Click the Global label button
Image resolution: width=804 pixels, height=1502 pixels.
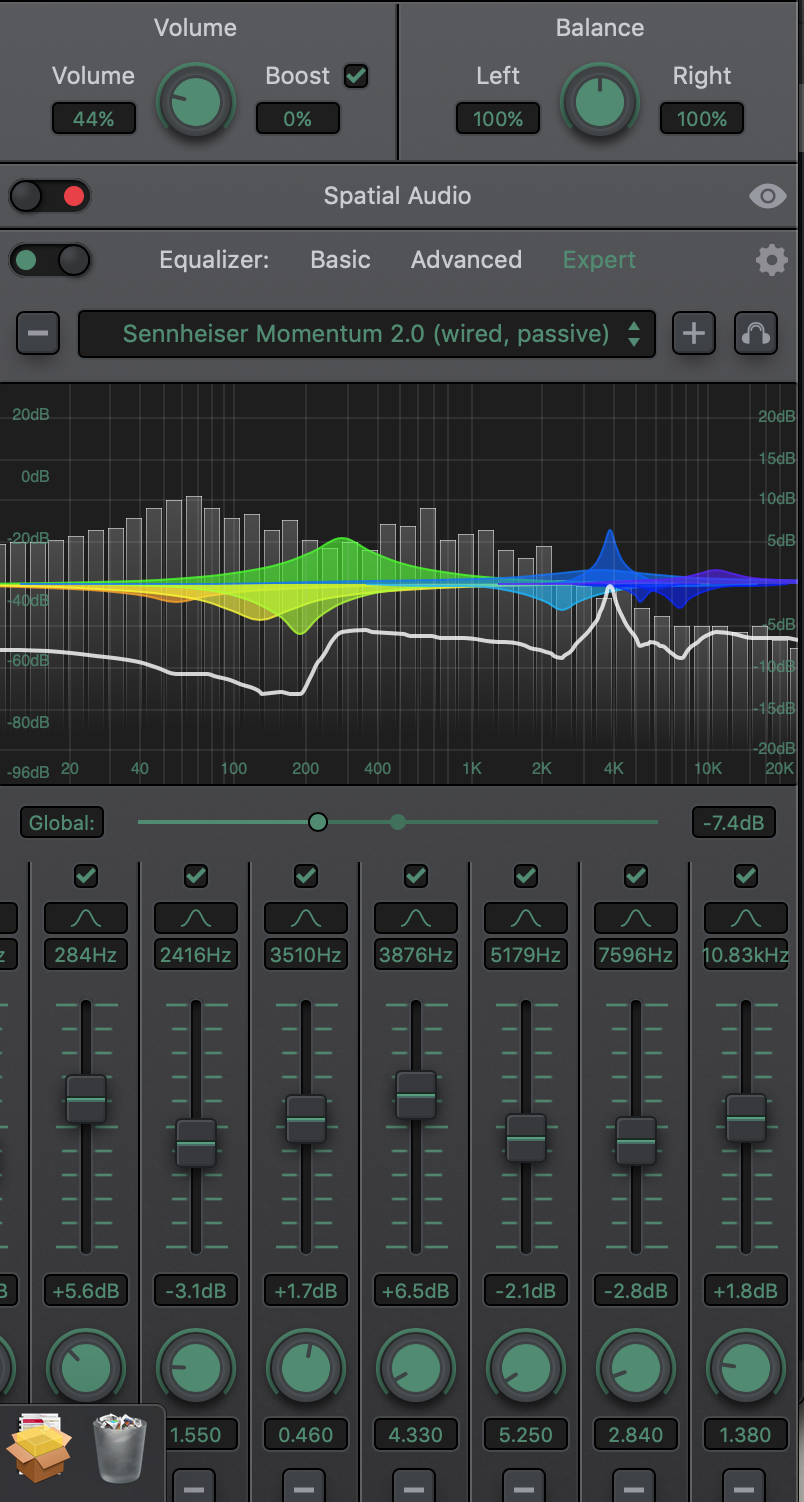[x=61, y=822]
